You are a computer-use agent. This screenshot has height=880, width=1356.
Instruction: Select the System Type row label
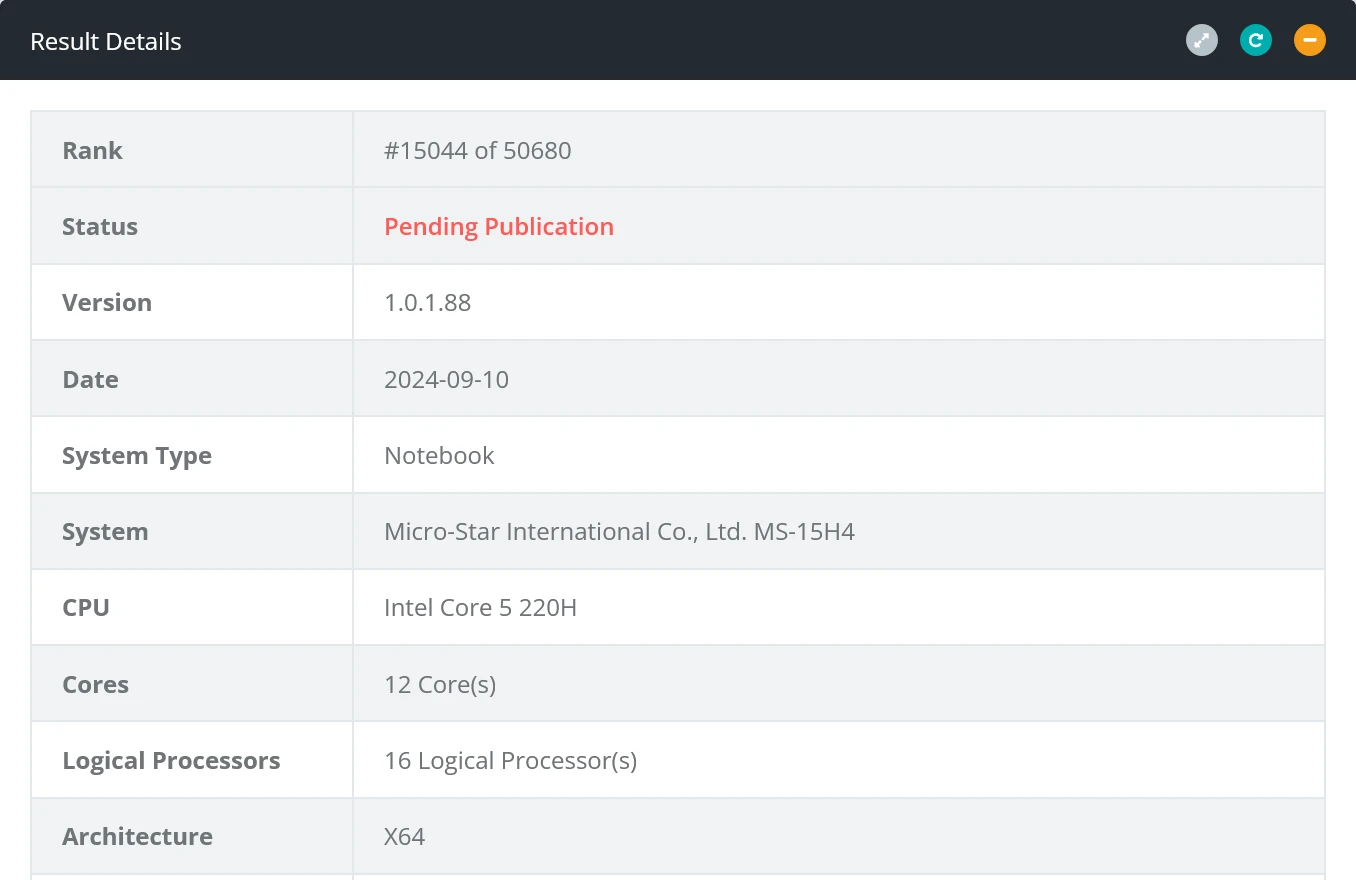(x=137, y=456)
